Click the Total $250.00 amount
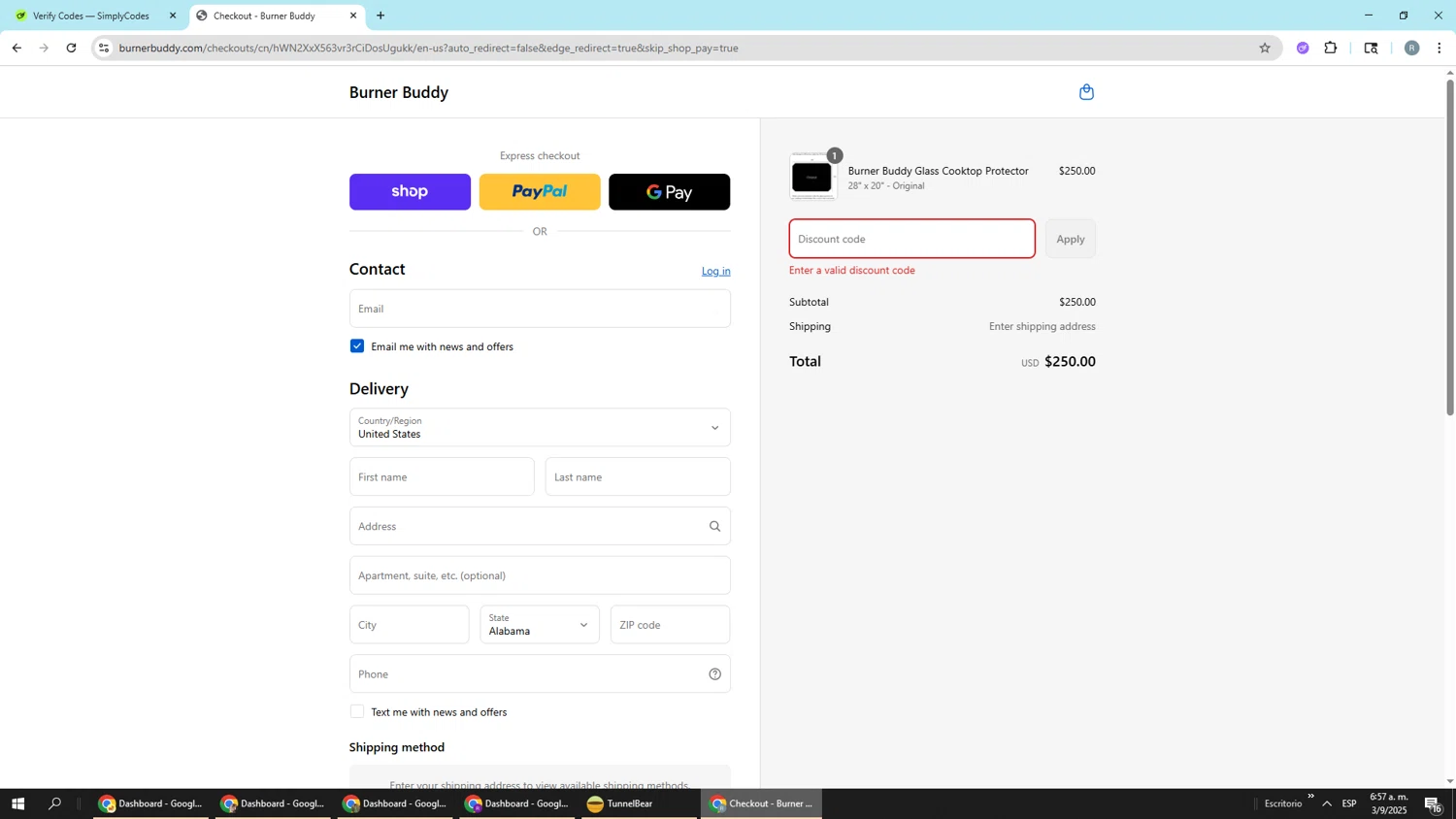Screen dimensions: 1456x819 [x=1070, y=361]
